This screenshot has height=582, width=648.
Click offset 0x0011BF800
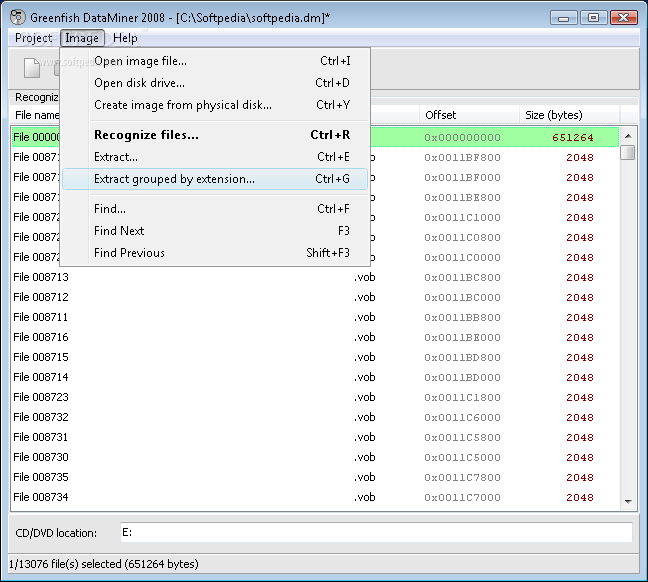pyautogui.click(x=462, y=157)
